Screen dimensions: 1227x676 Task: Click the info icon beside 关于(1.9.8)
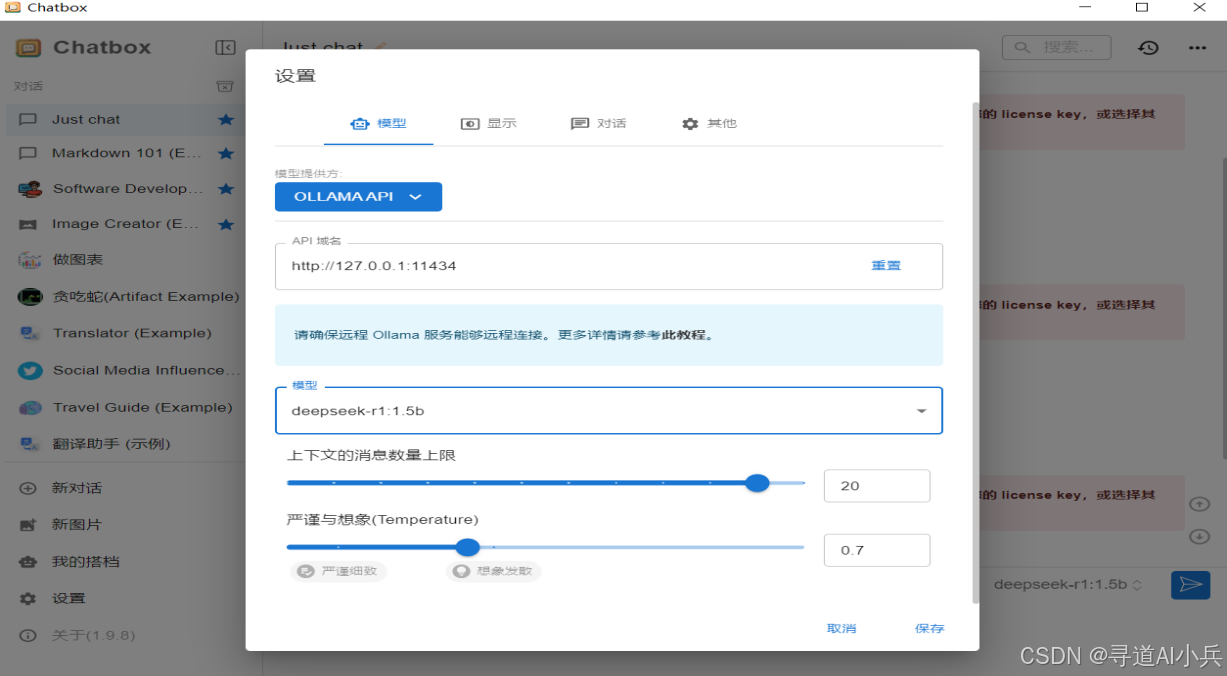tap(29, 635)
